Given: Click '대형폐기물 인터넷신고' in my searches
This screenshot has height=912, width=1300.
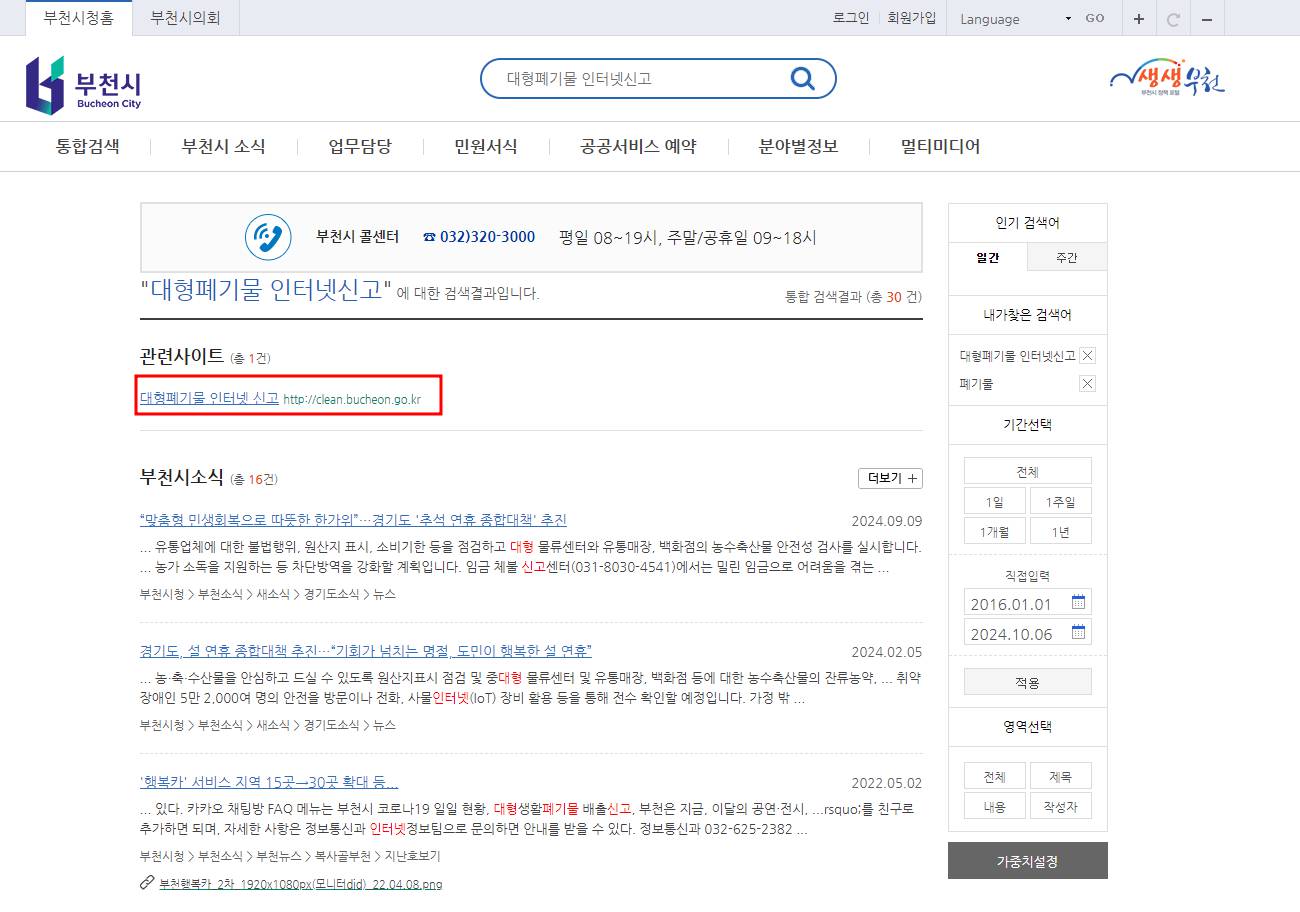Looking at the screenshot, I should click(x=1017, y=355).
